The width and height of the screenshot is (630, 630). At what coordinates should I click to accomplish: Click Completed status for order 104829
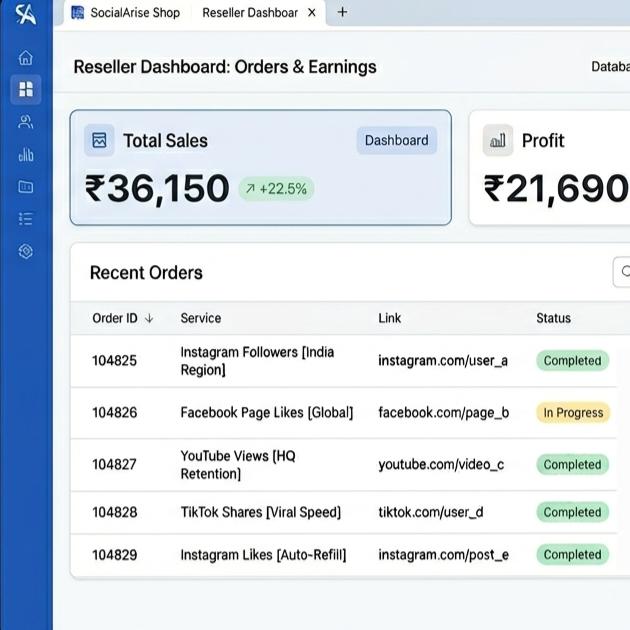click(573, 555)
